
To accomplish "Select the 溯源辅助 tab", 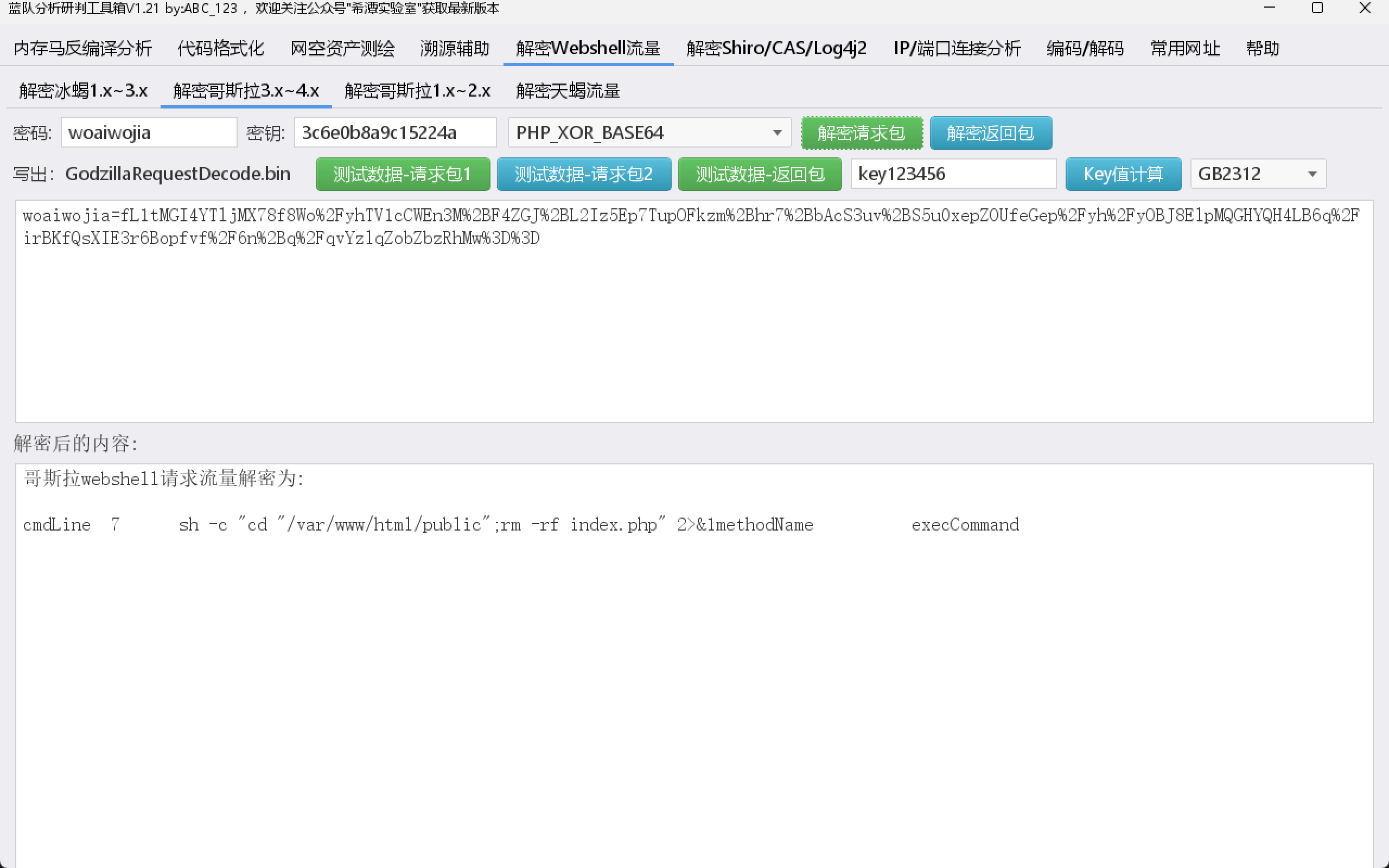I will point(455,48).
